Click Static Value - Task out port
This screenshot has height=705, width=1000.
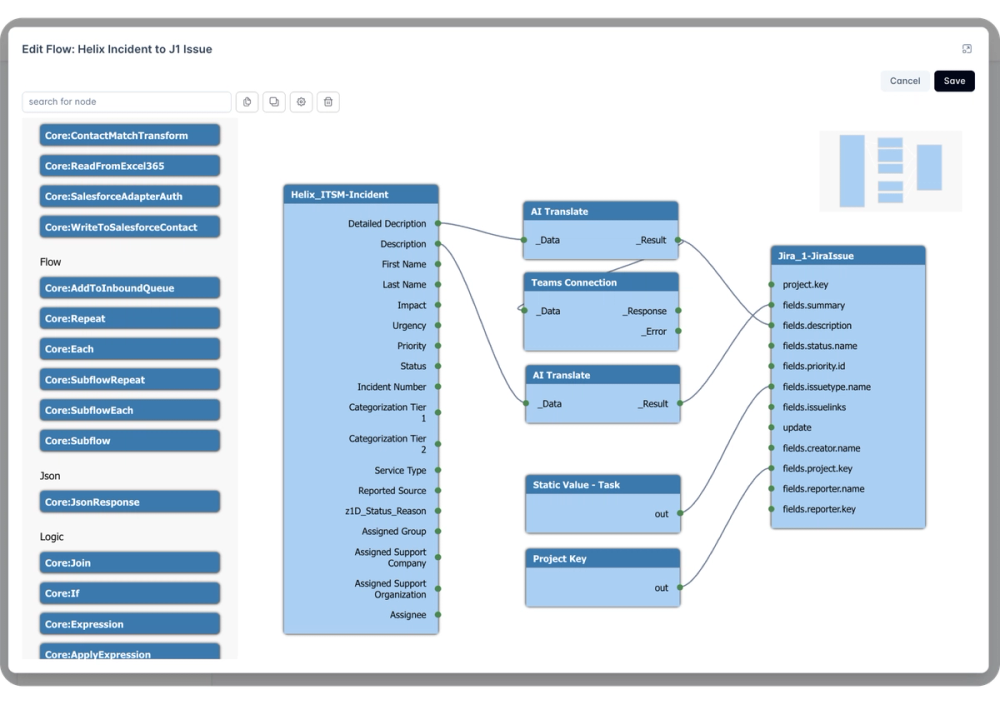tap(680, 514)
